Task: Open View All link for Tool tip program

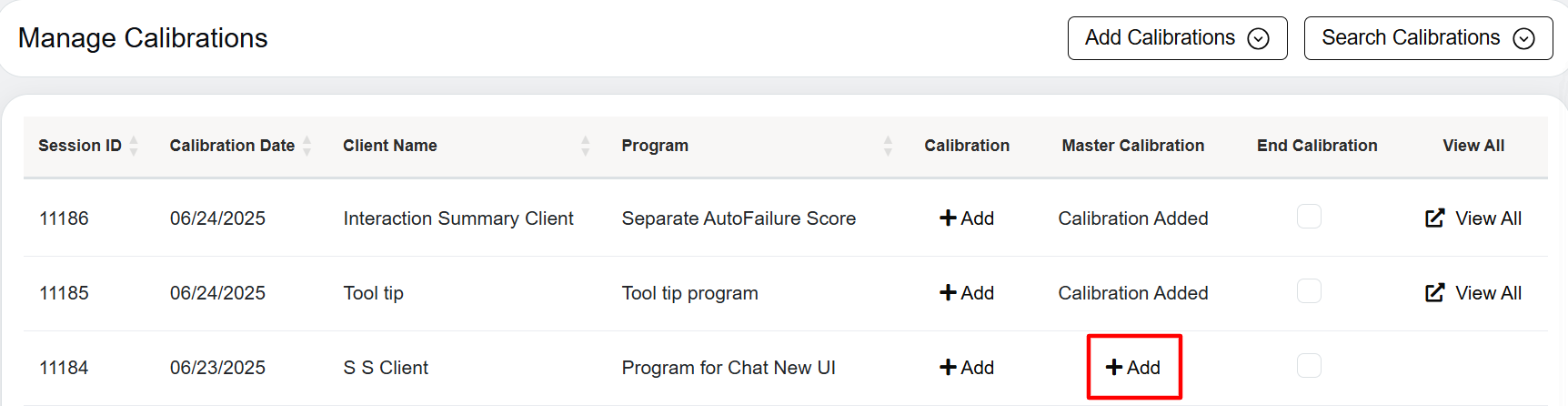Action: [1473, 293]
